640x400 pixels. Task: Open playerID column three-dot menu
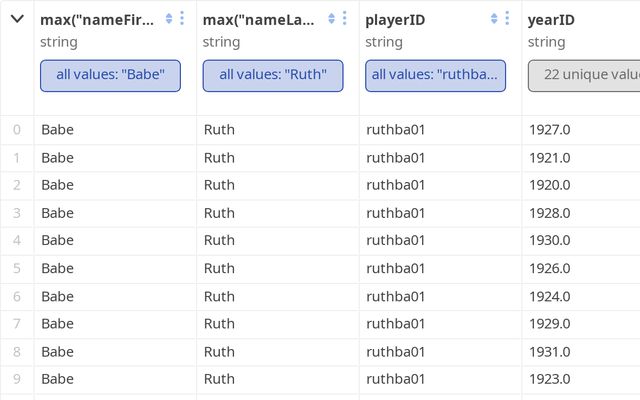tap(508, 19)
